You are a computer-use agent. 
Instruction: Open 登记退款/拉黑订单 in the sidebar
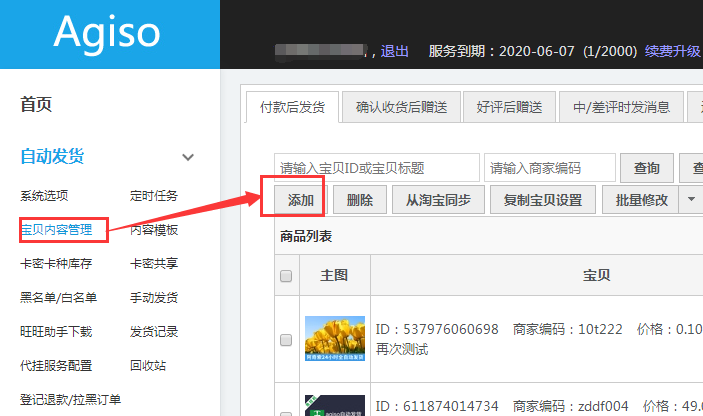point(70,399)
